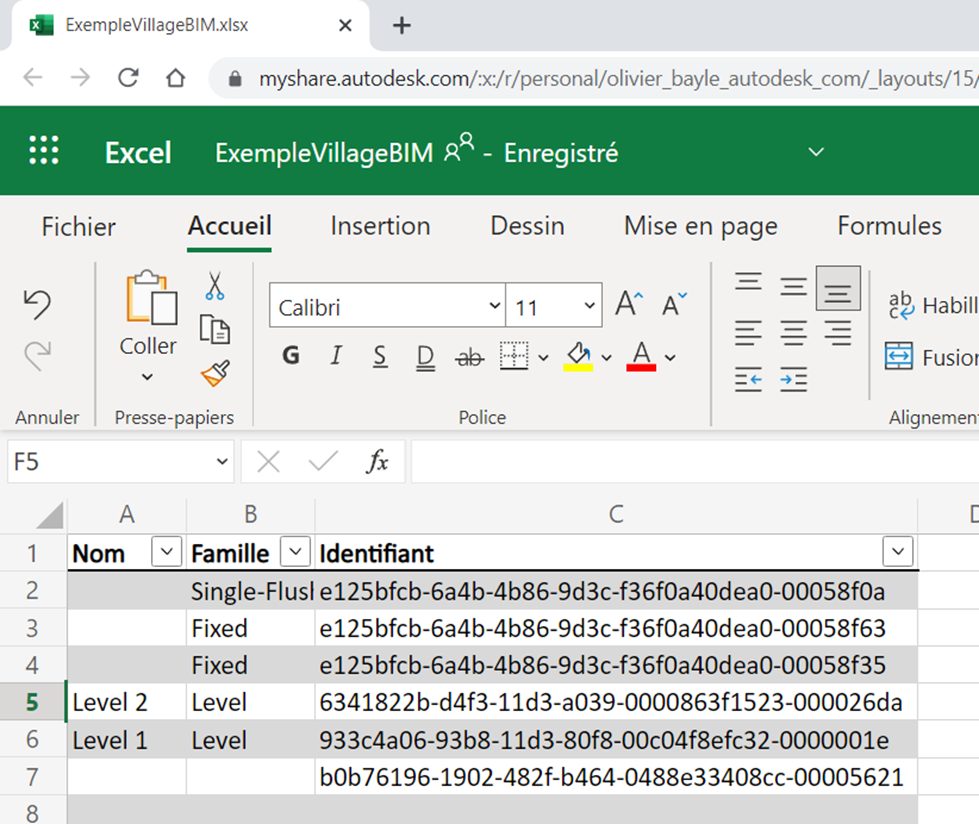Align text to middle vertically

pos(794,287)
